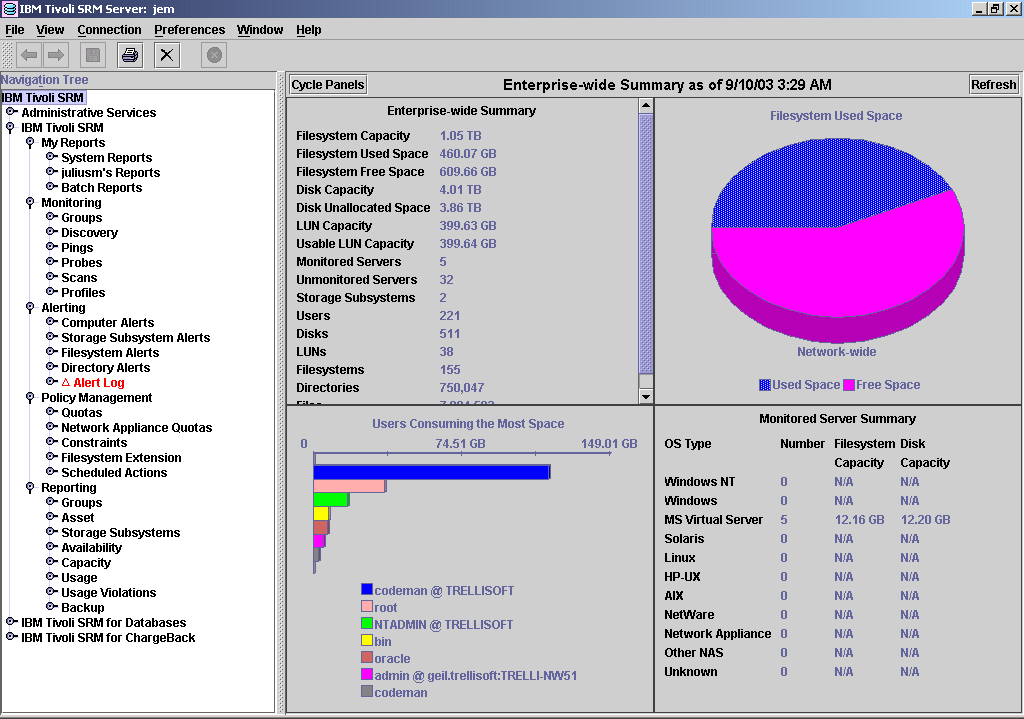Open Filesystem Alerts in tree

(x=110, y=353)
